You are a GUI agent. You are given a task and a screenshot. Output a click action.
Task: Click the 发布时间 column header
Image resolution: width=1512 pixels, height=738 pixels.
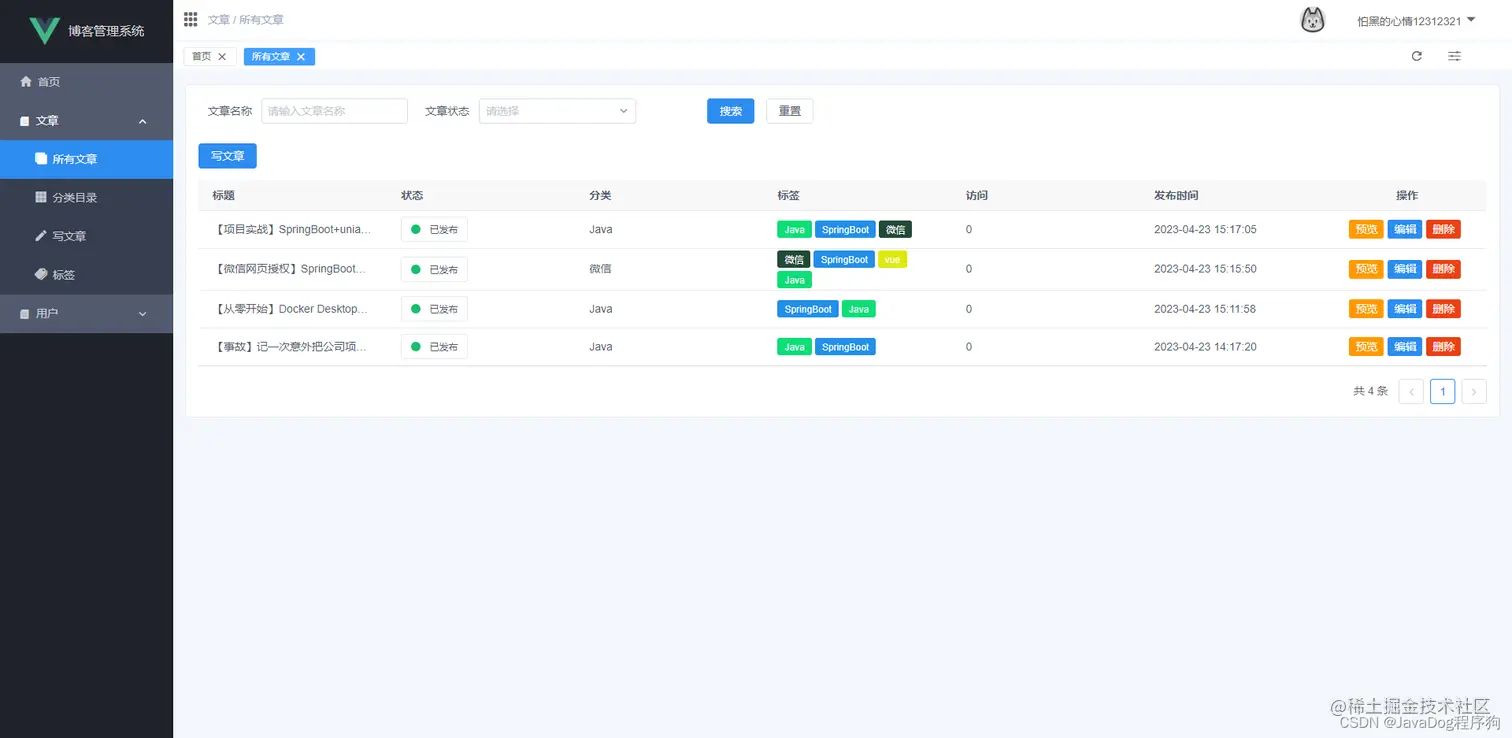click(1176, 196)
